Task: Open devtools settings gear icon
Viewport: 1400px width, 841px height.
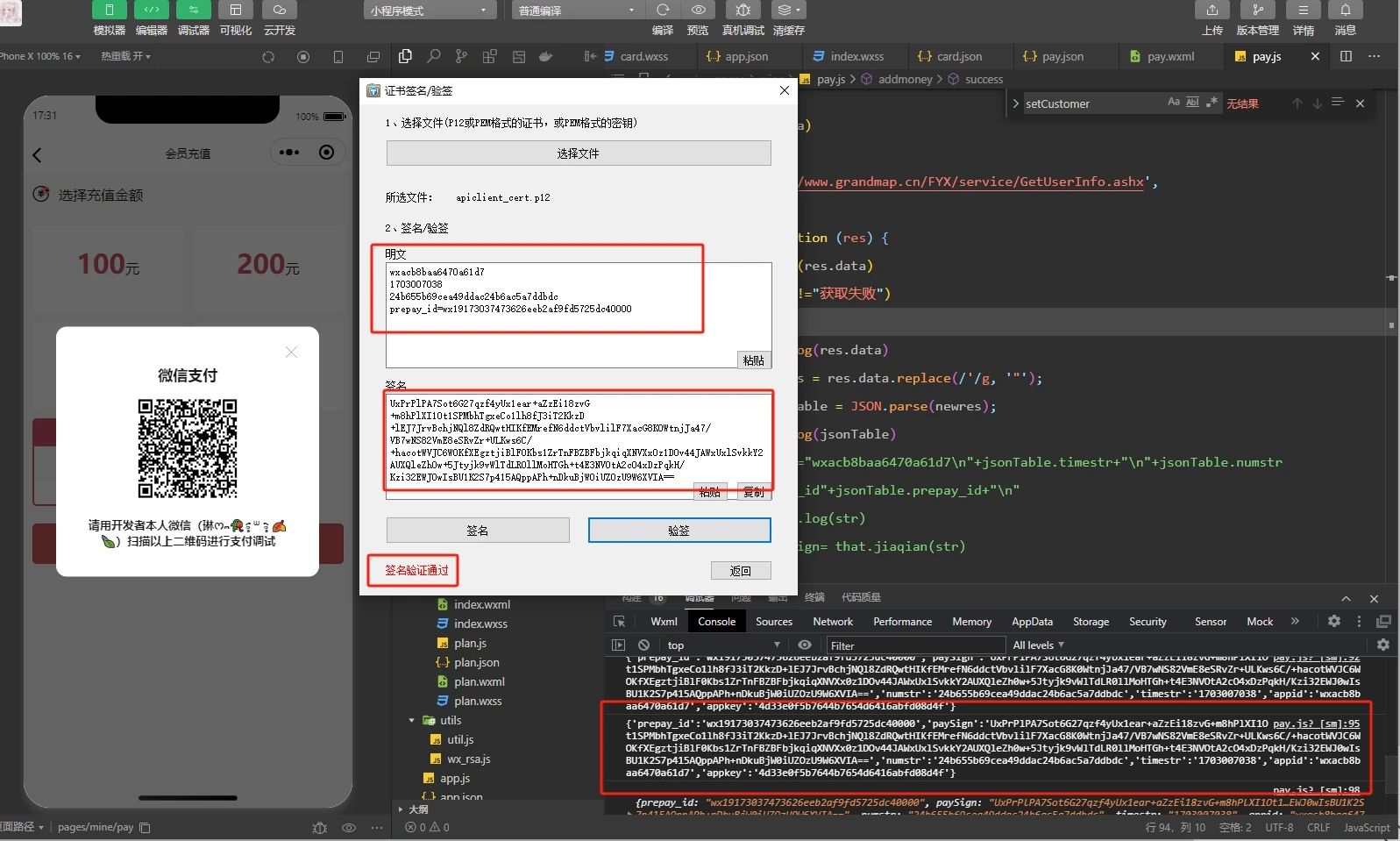Action: [x=1333, y=621]
